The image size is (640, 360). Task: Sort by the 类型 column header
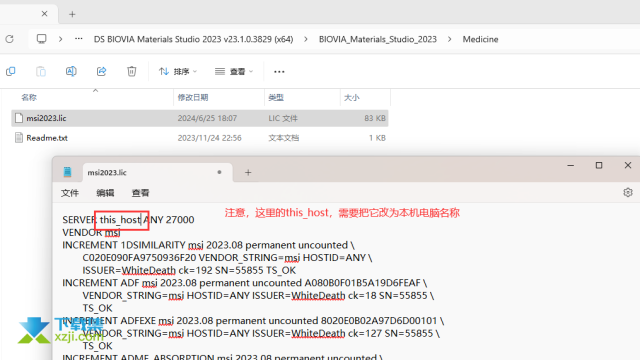click(x=276, y=98)
